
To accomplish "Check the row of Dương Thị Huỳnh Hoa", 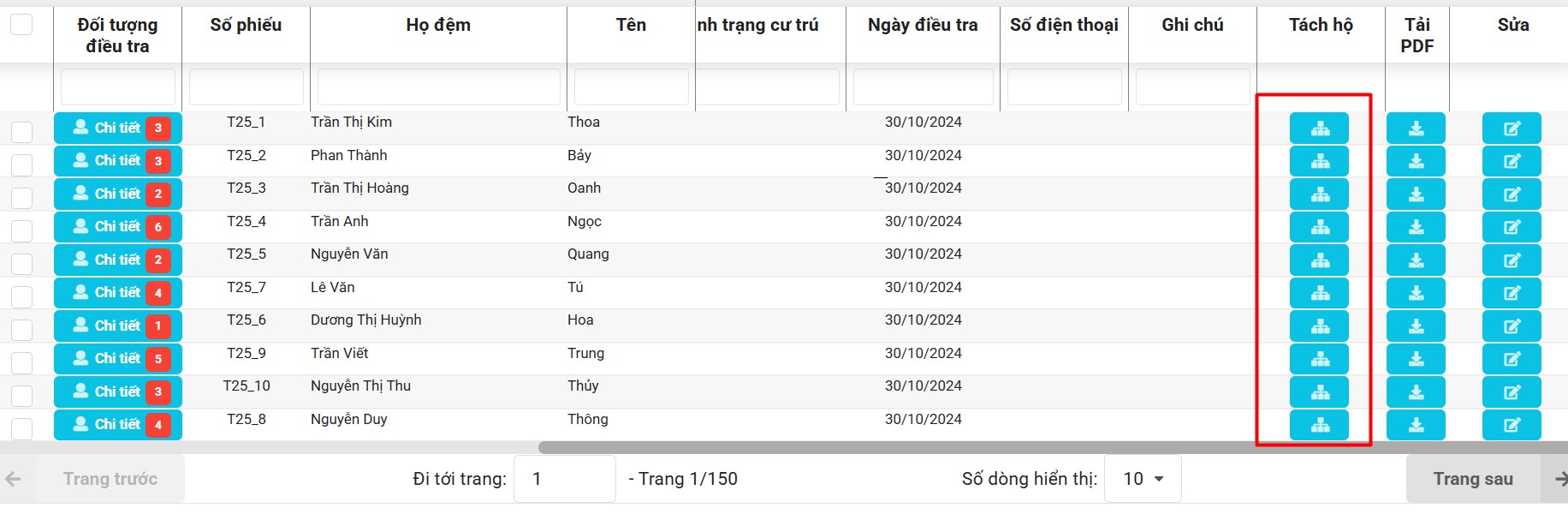I will click(x=21, y=329).
